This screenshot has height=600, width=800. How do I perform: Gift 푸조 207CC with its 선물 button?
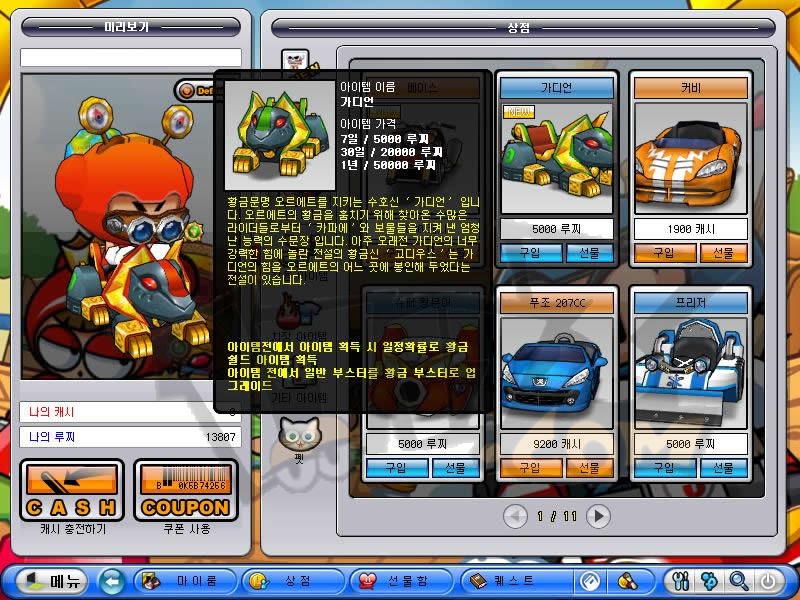click(590, 467)
